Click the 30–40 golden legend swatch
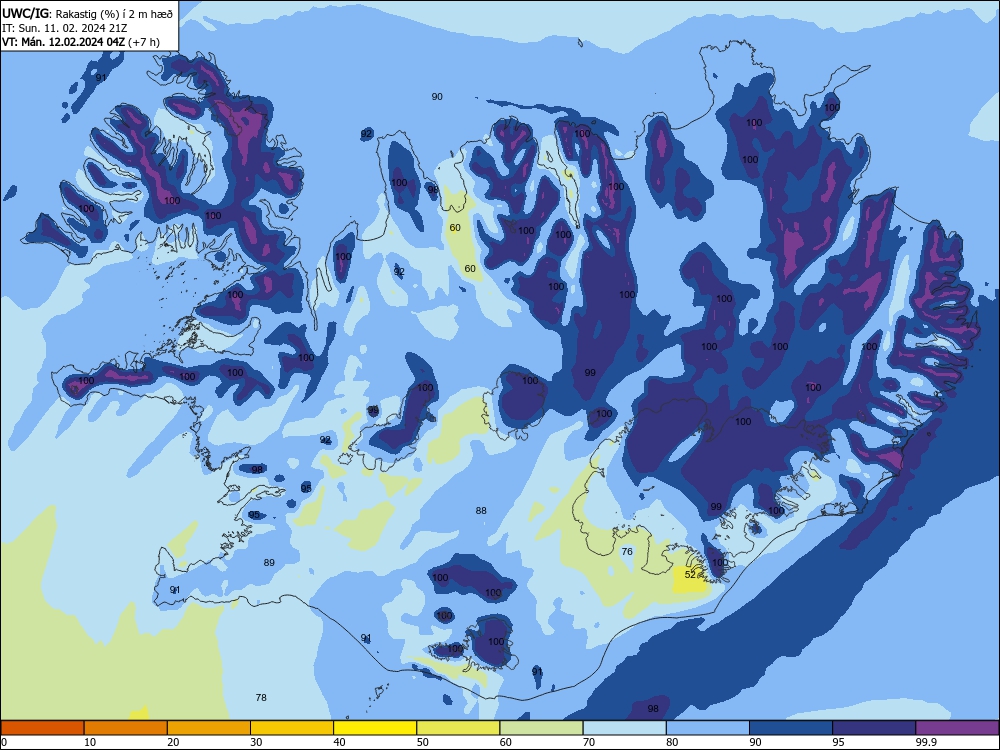The width and height of the screenshot is (1000, 750). point(292,728)
